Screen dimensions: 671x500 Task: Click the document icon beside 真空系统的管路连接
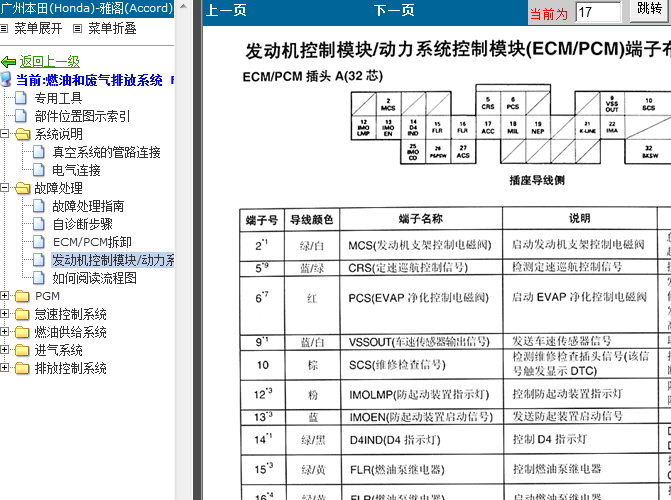pyautogui.click(x=39, y=152)
